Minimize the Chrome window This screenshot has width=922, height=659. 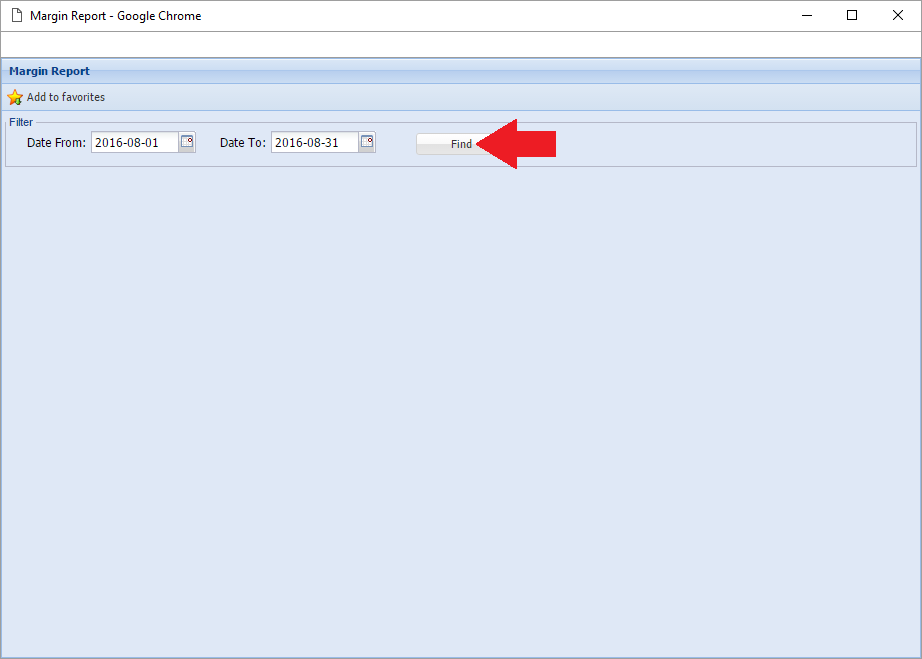(x=807, y=15)
